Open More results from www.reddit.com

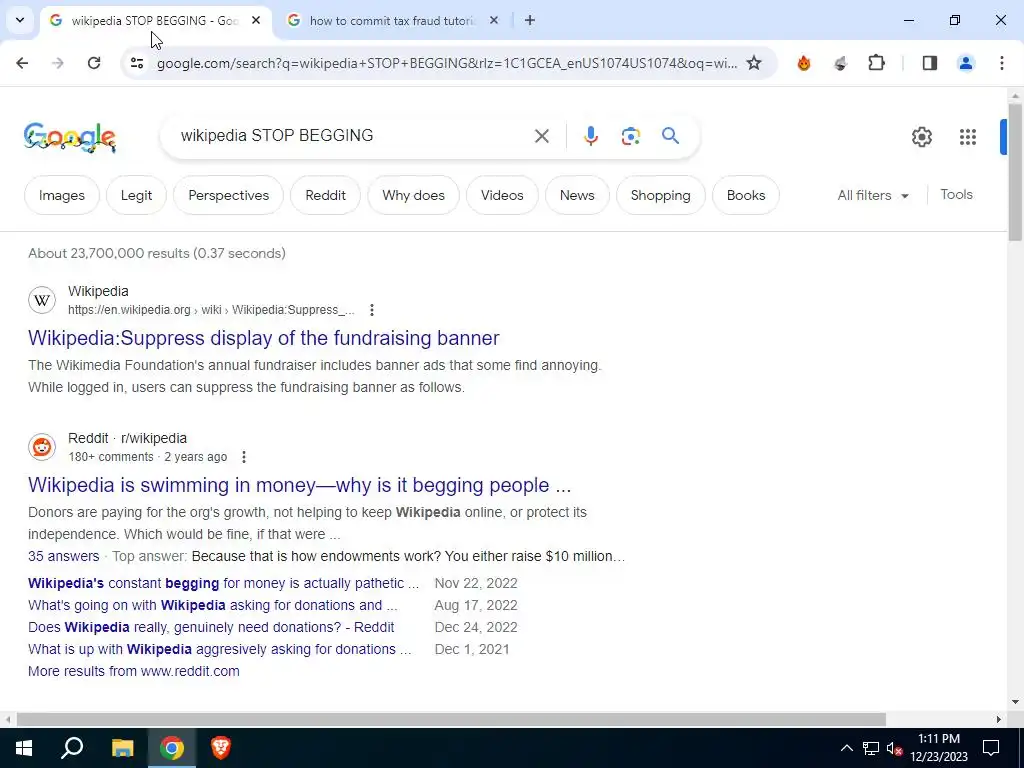coord(134,671)
